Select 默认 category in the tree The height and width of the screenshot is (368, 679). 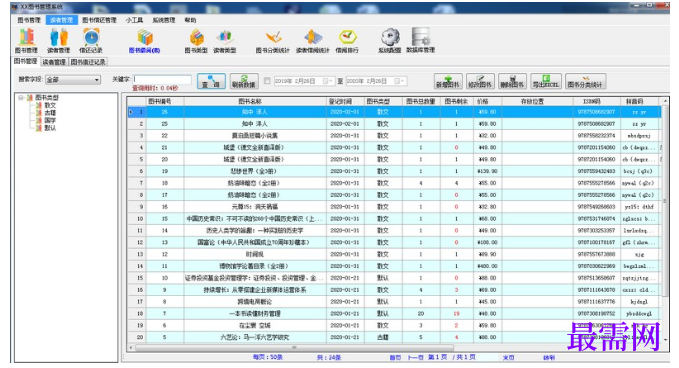[x=50, y=128]
